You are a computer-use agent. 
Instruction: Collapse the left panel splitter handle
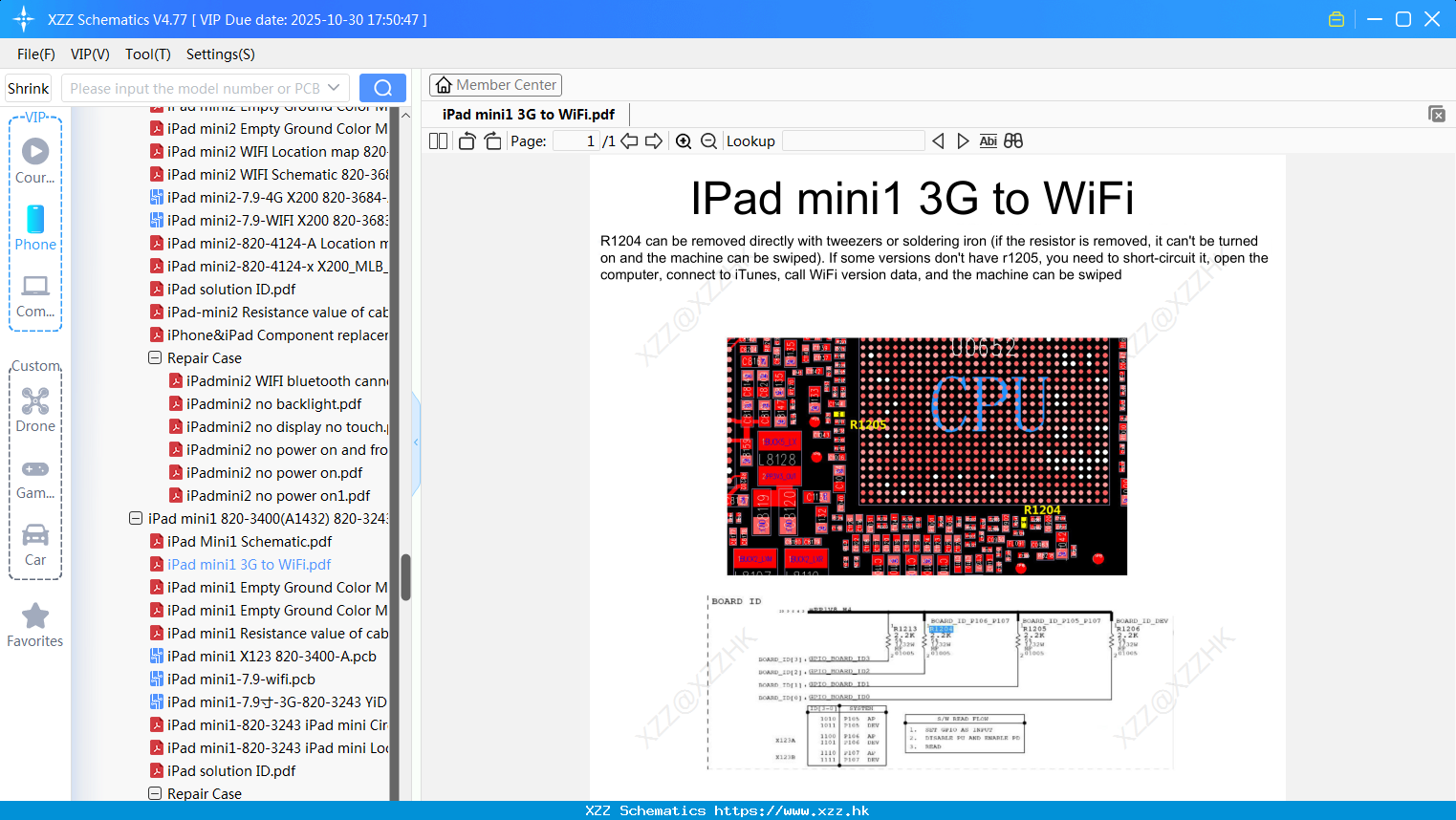(x=416, y=442)
